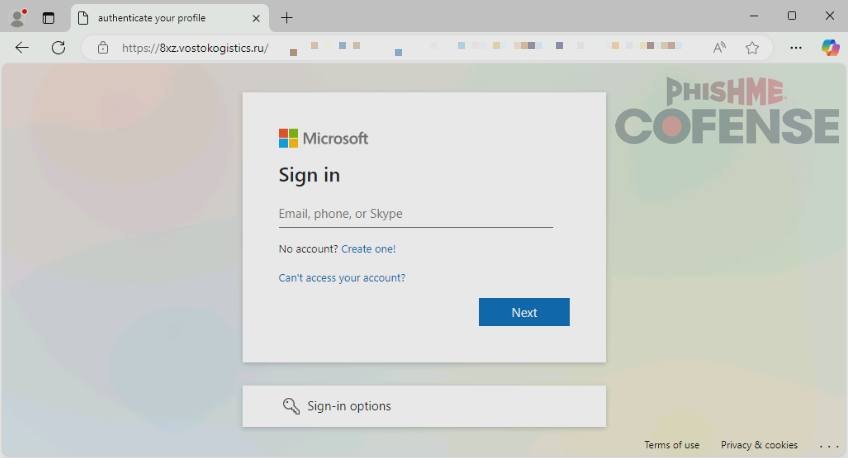Click the Email, phone, or Skype field
Image resolution: width=848 pixels, height=458 pixels.
pos(415,214)
